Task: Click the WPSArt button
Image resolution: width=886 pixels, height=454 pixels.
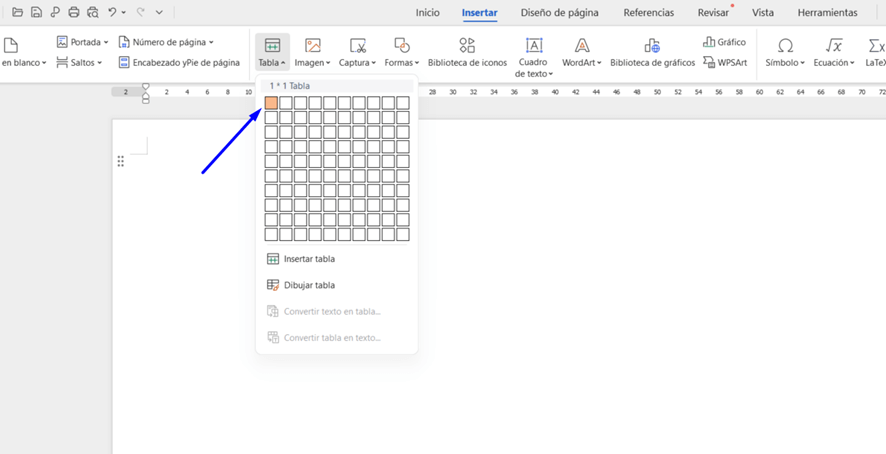Action: click(x=725, y=62)
